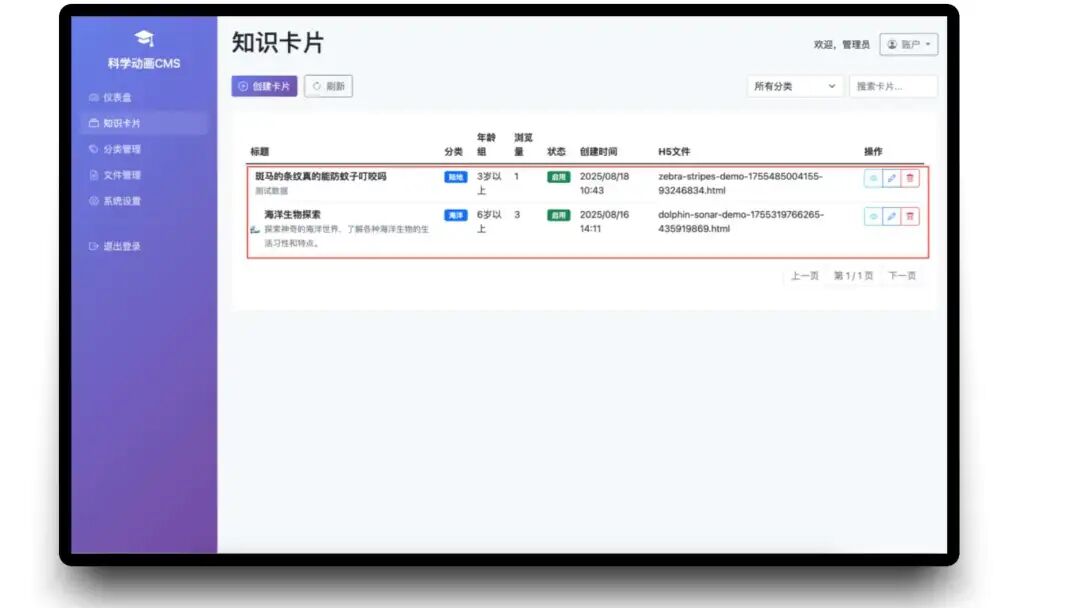Edit the zebra stripes card with pencil icon
Viewport: 1080px width, 608px height.
click(x=891, y=178)
